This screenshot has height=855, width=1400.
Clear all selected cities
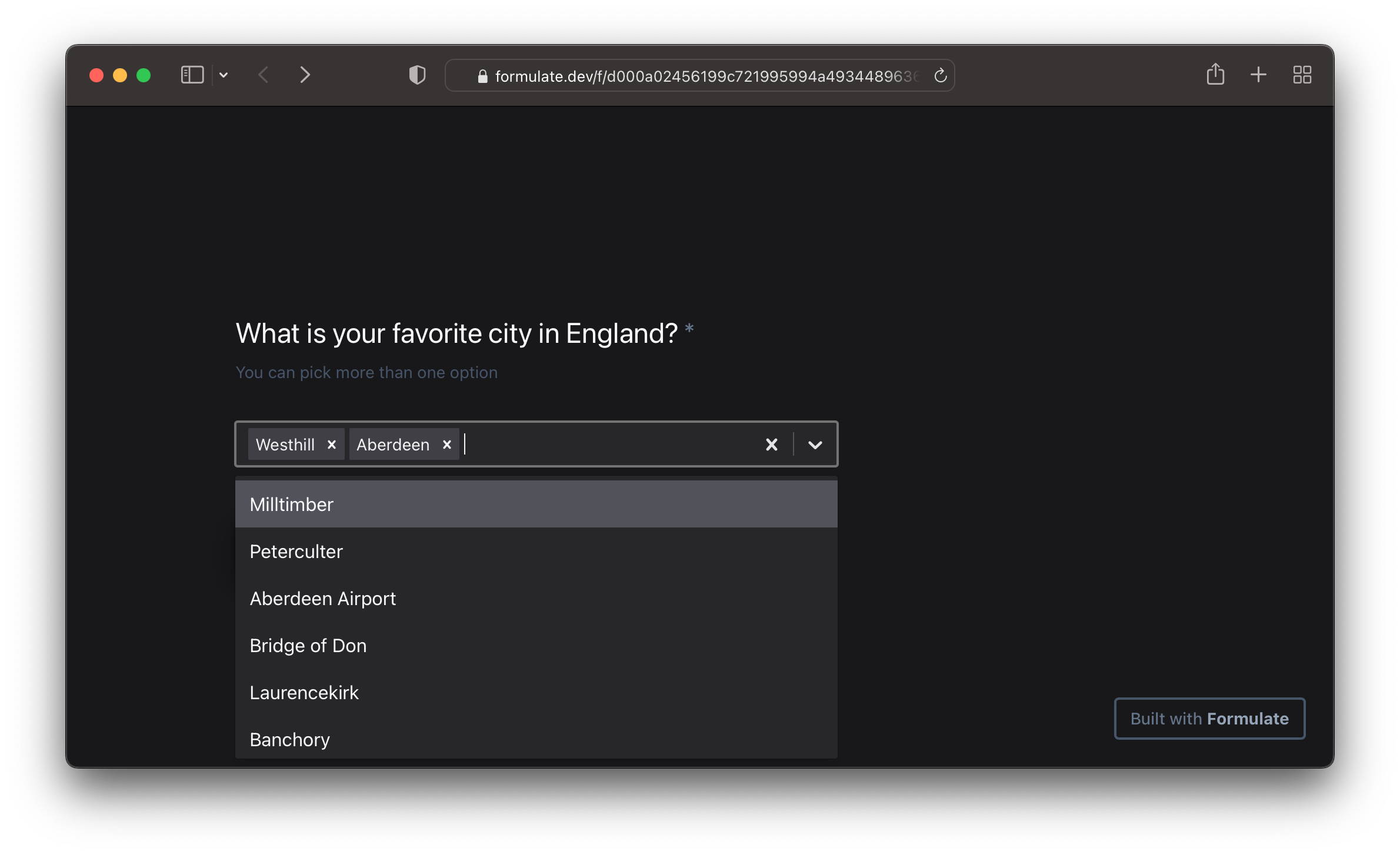pos(771,445)
